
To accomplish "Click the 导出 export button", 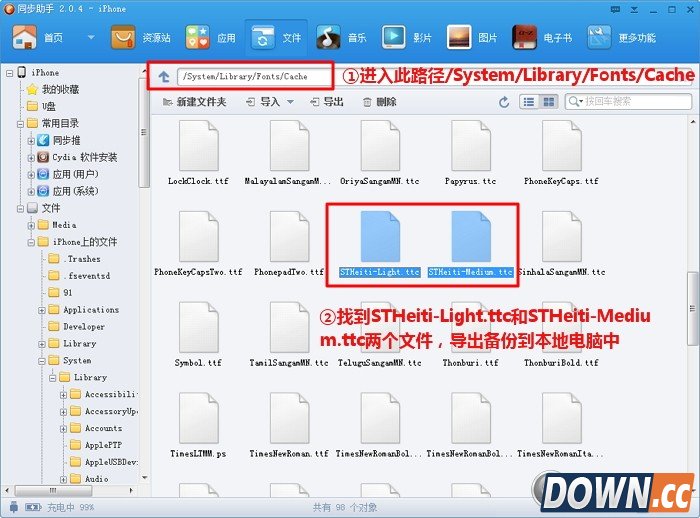I will 327,102.
